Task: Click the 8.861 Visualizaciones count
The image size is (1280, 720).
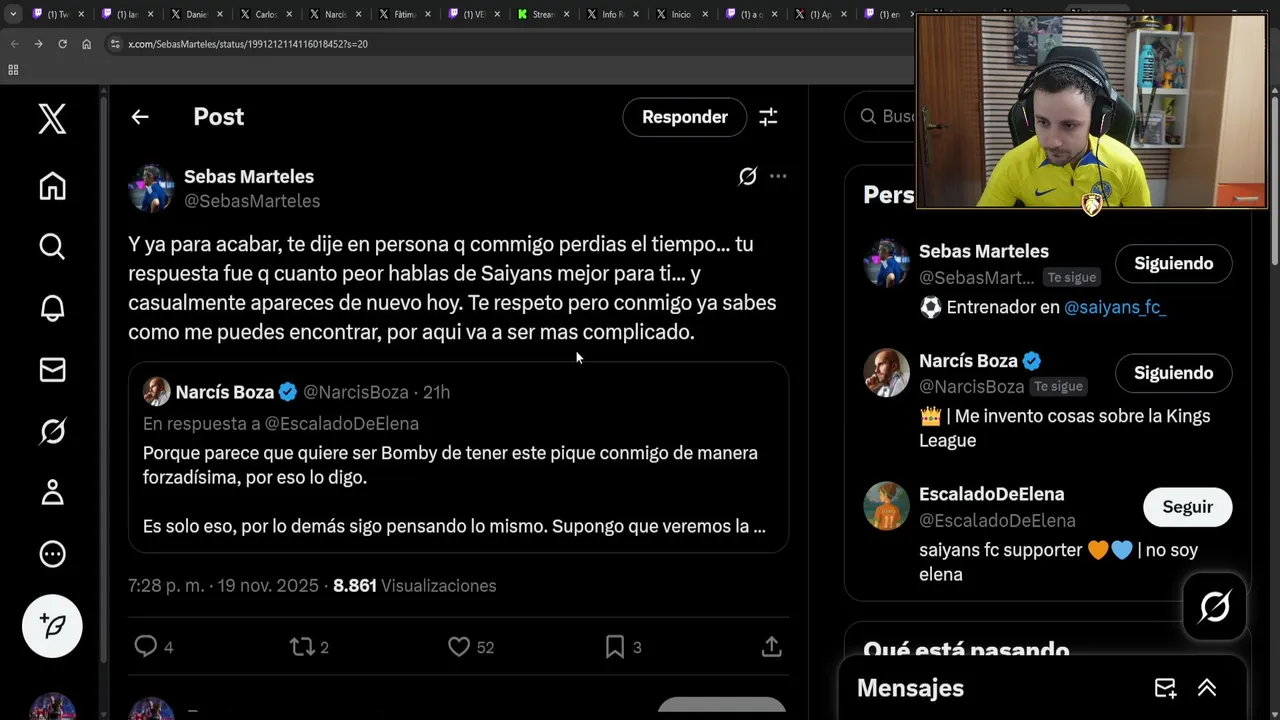Action: tap(414, 586)
